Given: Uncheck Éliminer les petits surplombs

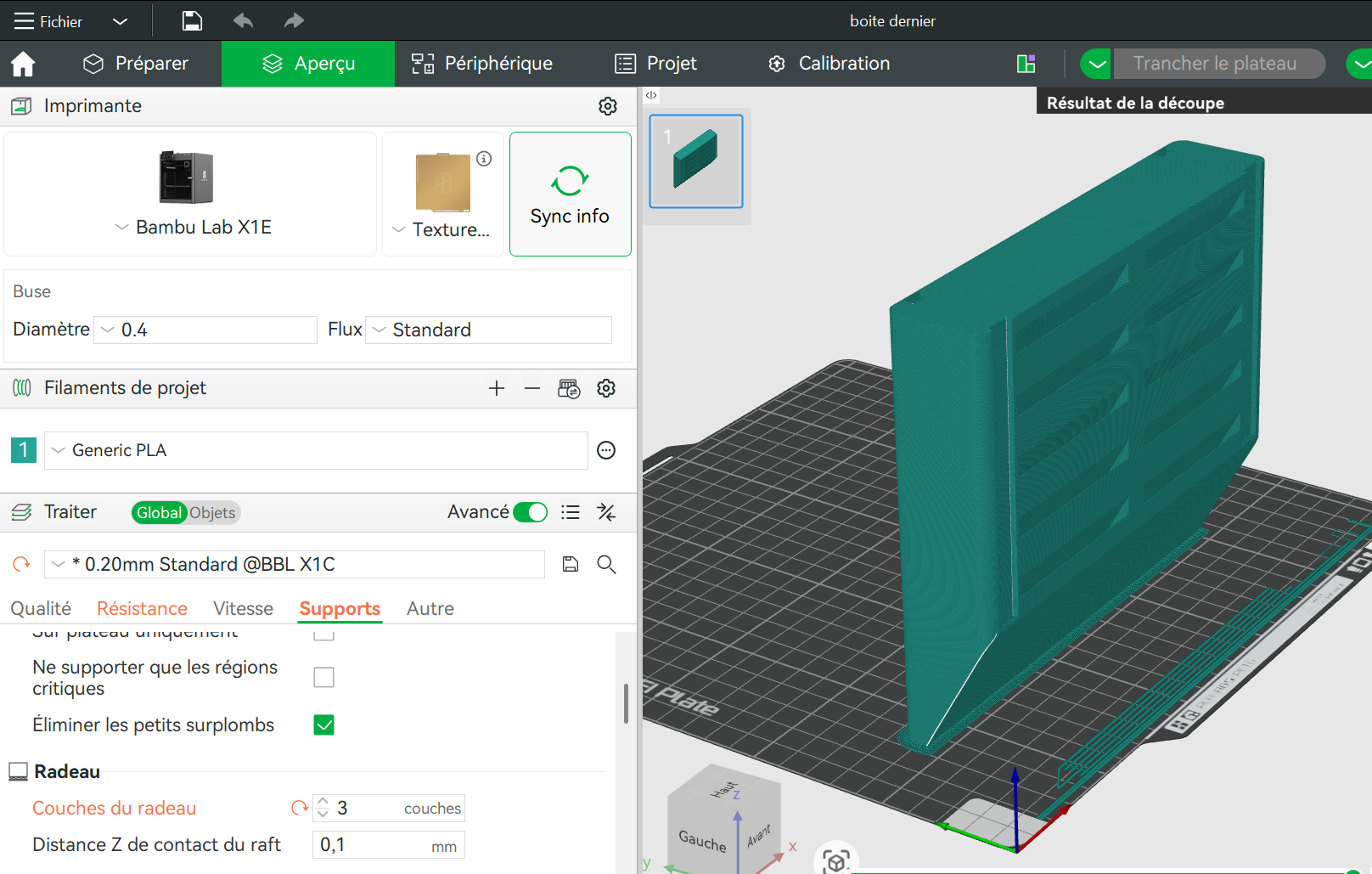Looking at the screenshot, I should (323, 725).
